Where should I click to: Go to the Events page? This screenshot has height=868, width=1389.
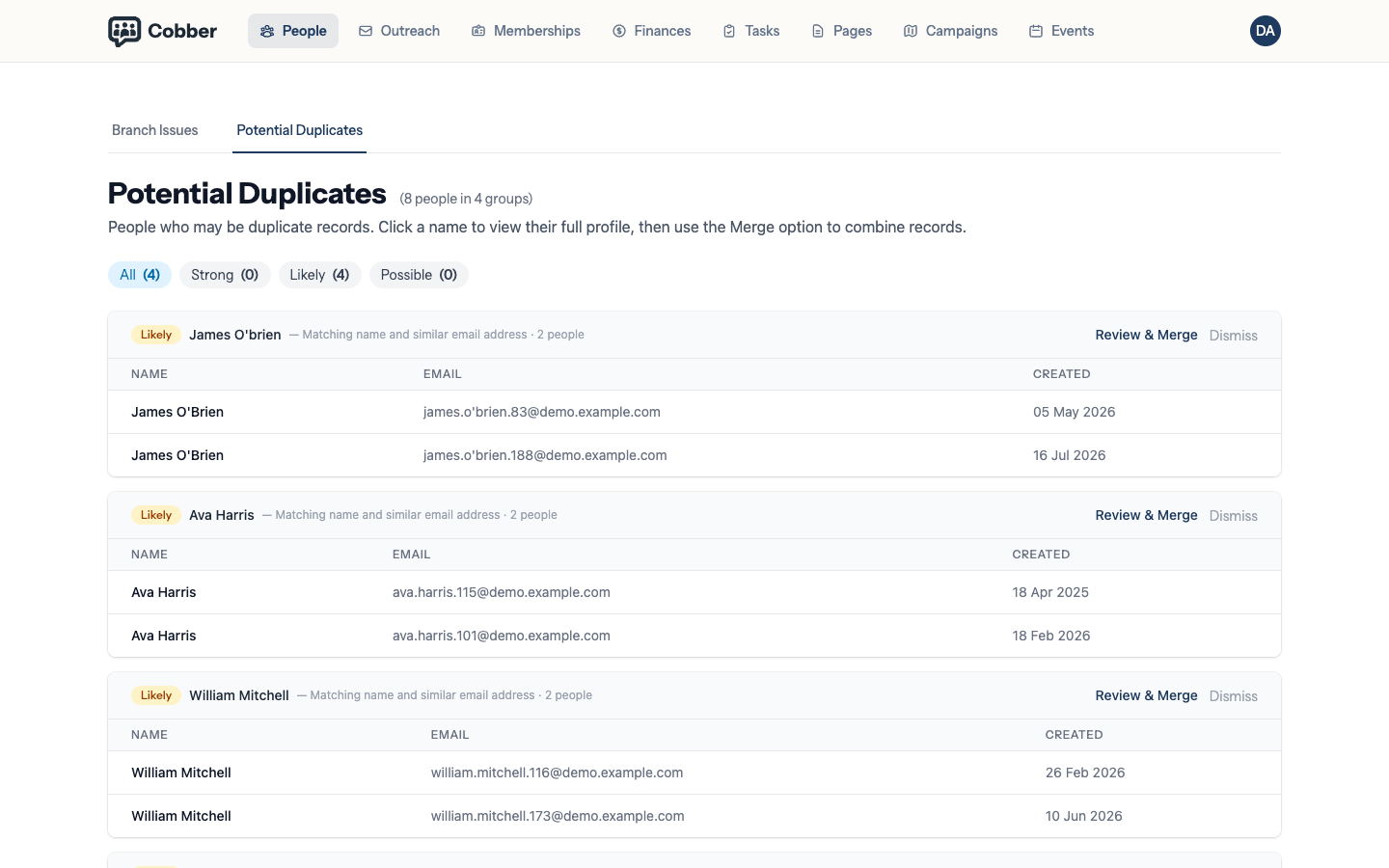click(x=1062, y=31)
